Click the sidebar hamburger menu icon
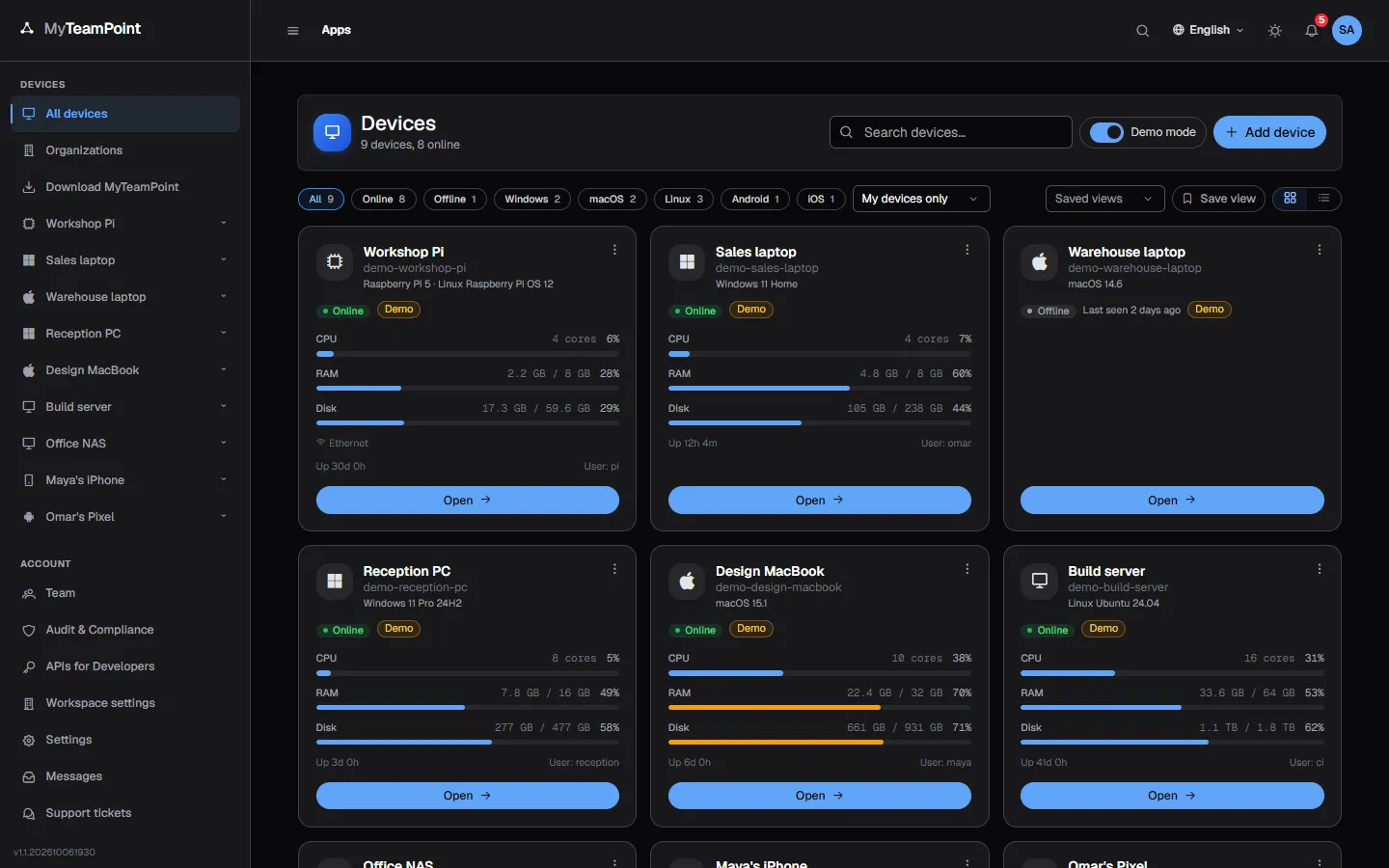The height and width of the screenshot is (868, 1389). point(293,30)
